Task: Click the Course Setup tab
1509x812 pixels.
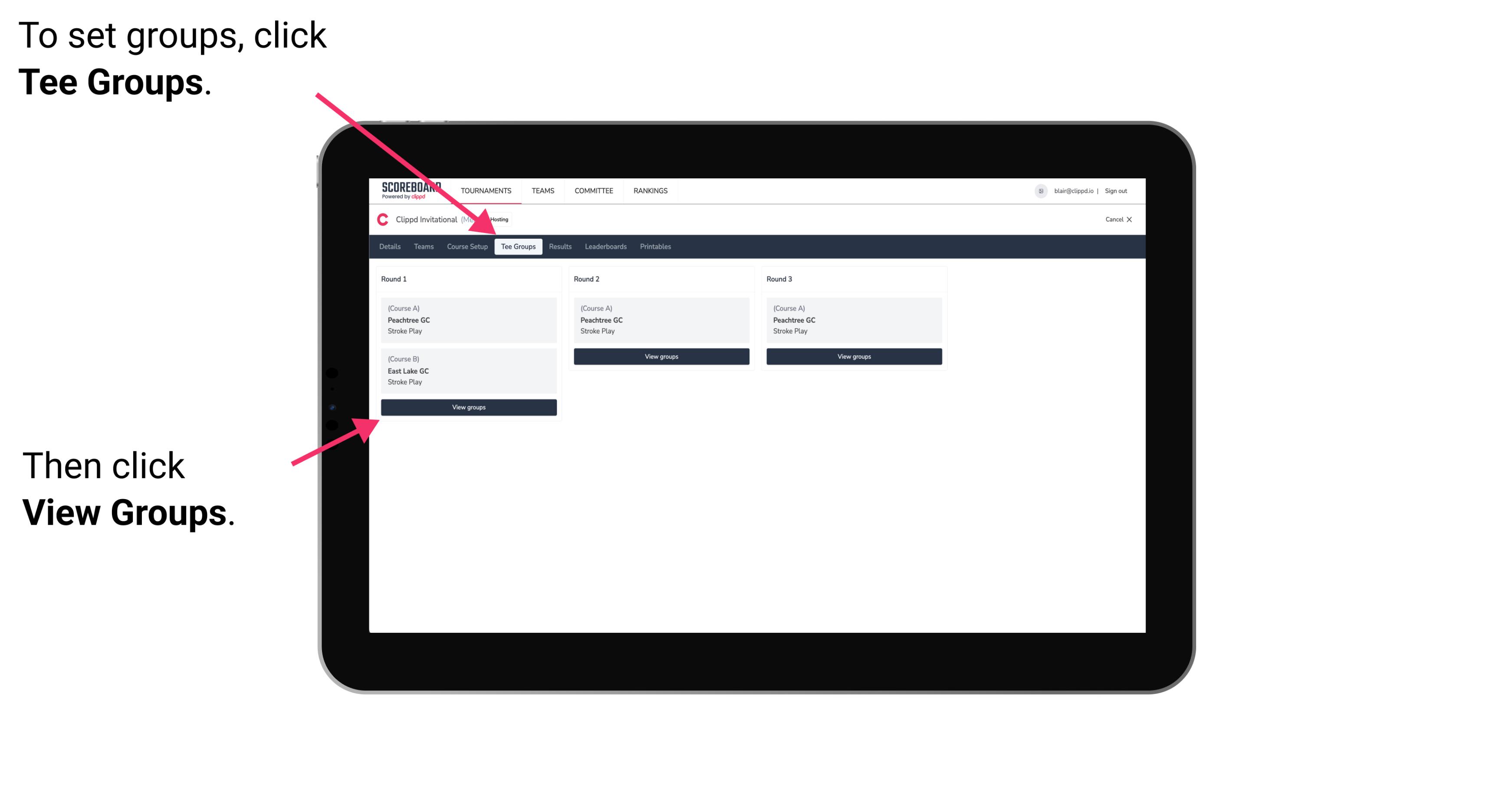Action: point(468,247)
